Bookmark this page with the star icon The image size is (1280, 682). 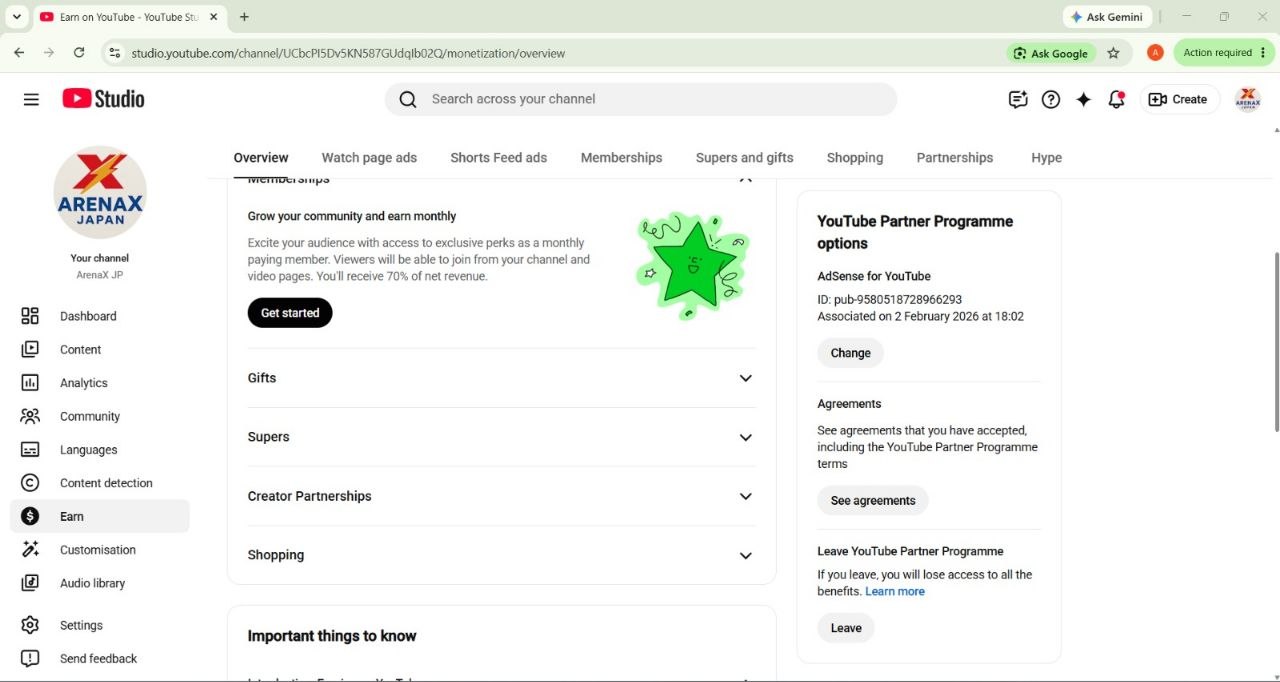1113,53
